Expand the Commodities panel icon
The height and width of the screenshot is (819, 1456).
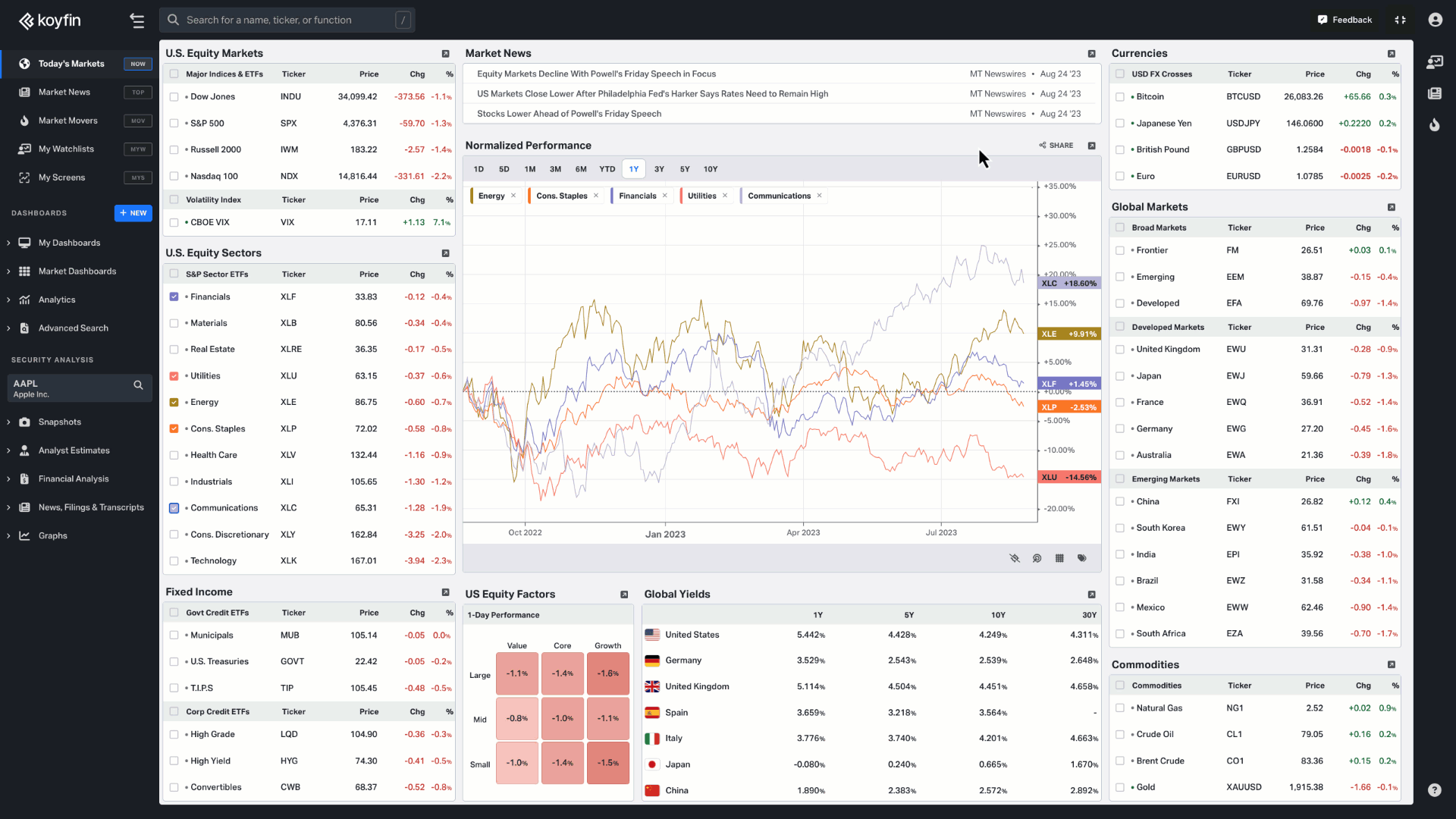[x=1391, y=664]
